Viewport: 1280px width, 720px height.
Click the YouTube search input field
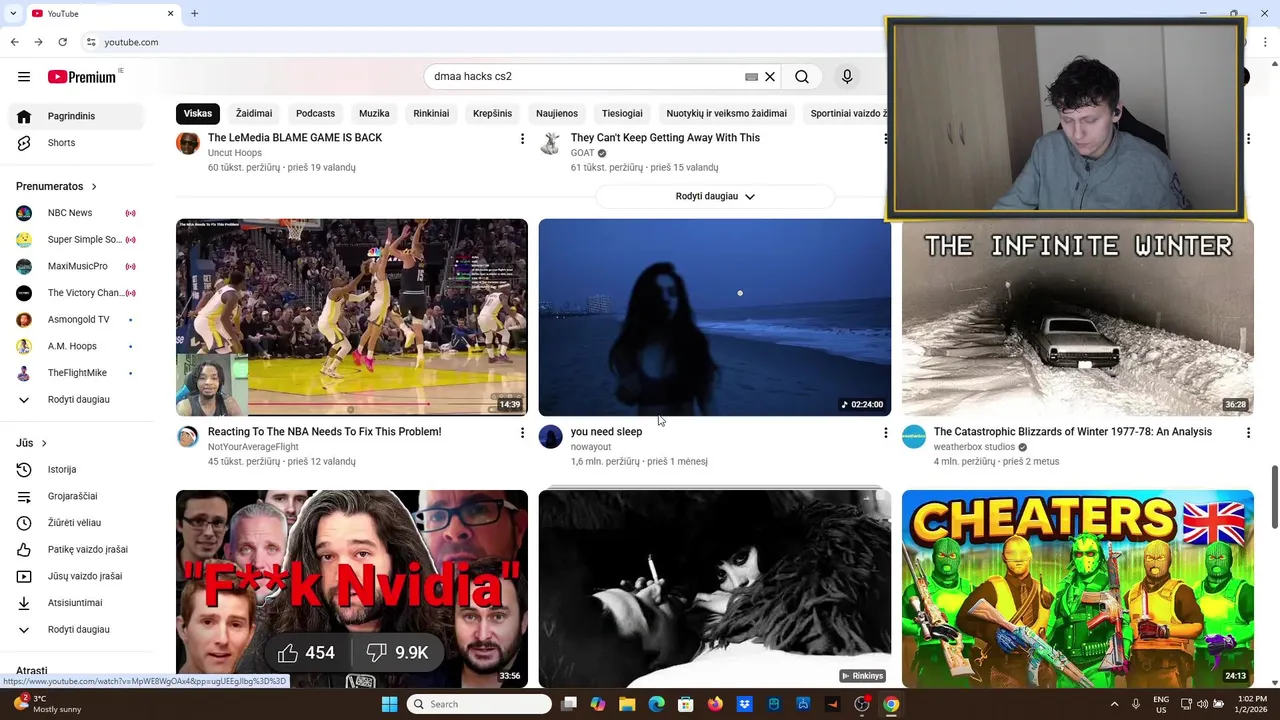[x=585, y=77]
